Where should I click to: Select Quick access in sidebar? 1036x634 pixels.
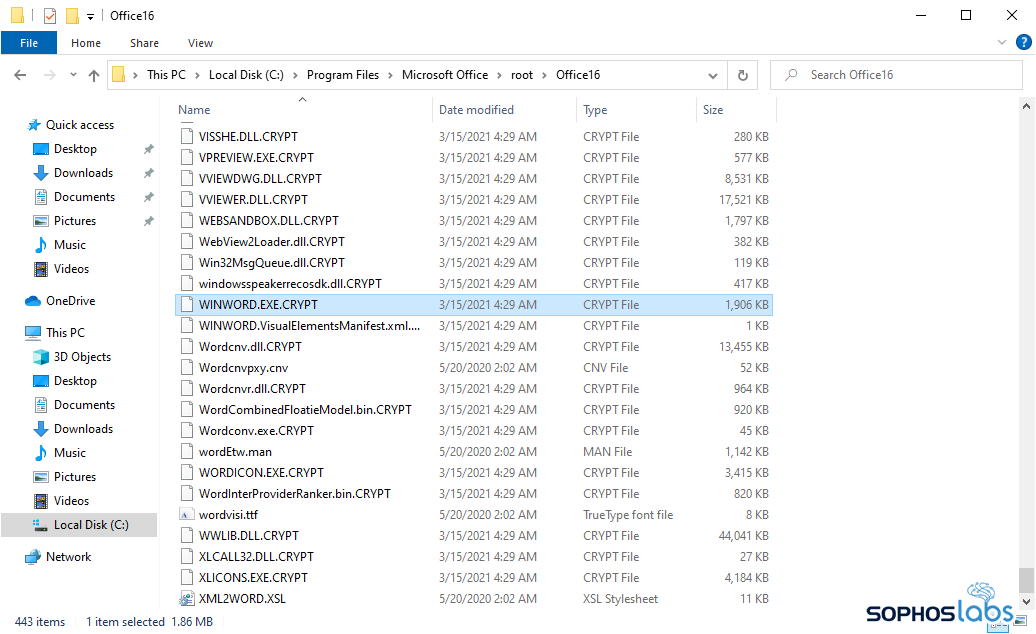(x=79, y=125)
